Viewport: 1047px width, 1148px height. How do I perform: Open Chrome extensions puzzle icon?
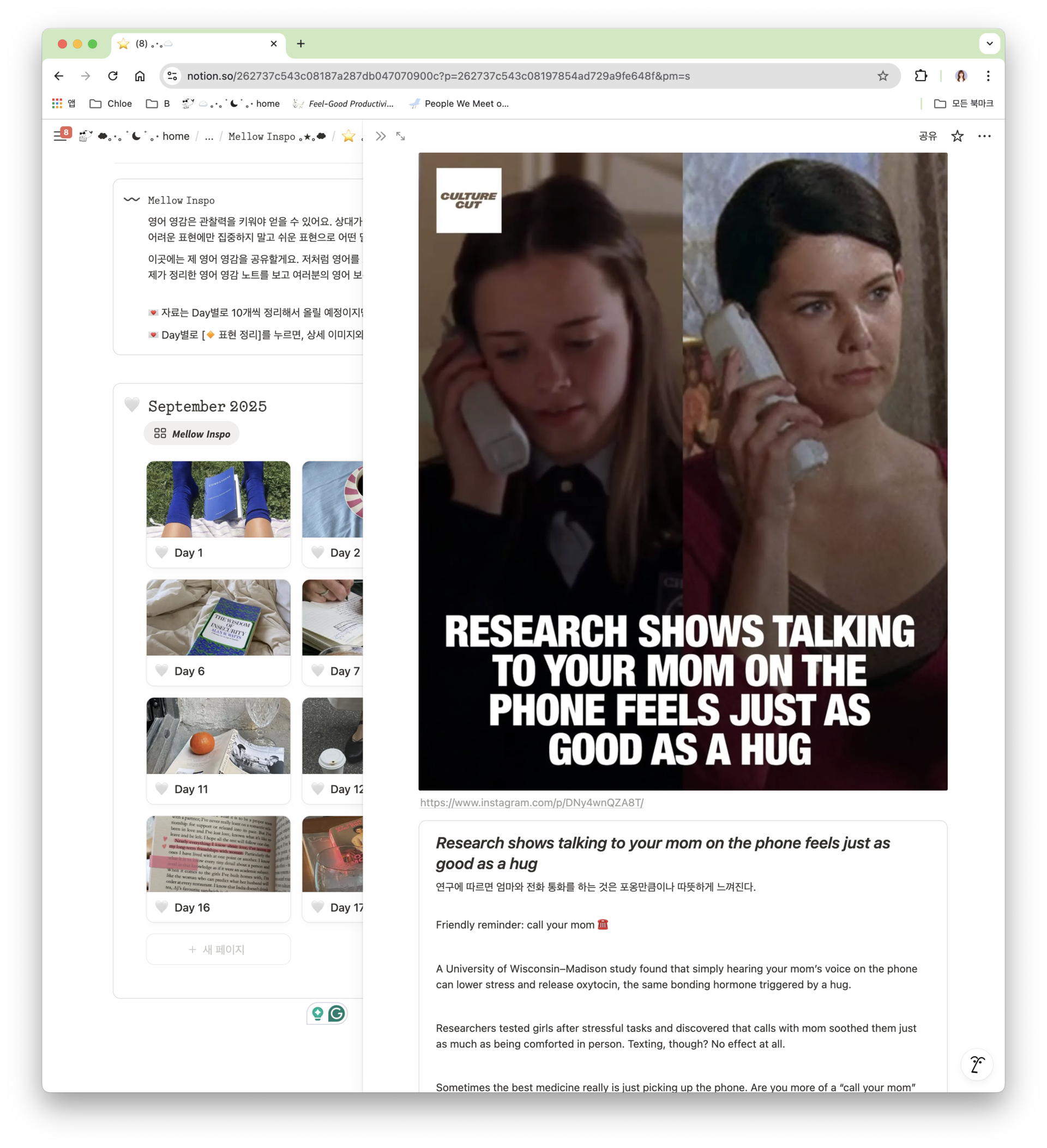tap(920, 76)
